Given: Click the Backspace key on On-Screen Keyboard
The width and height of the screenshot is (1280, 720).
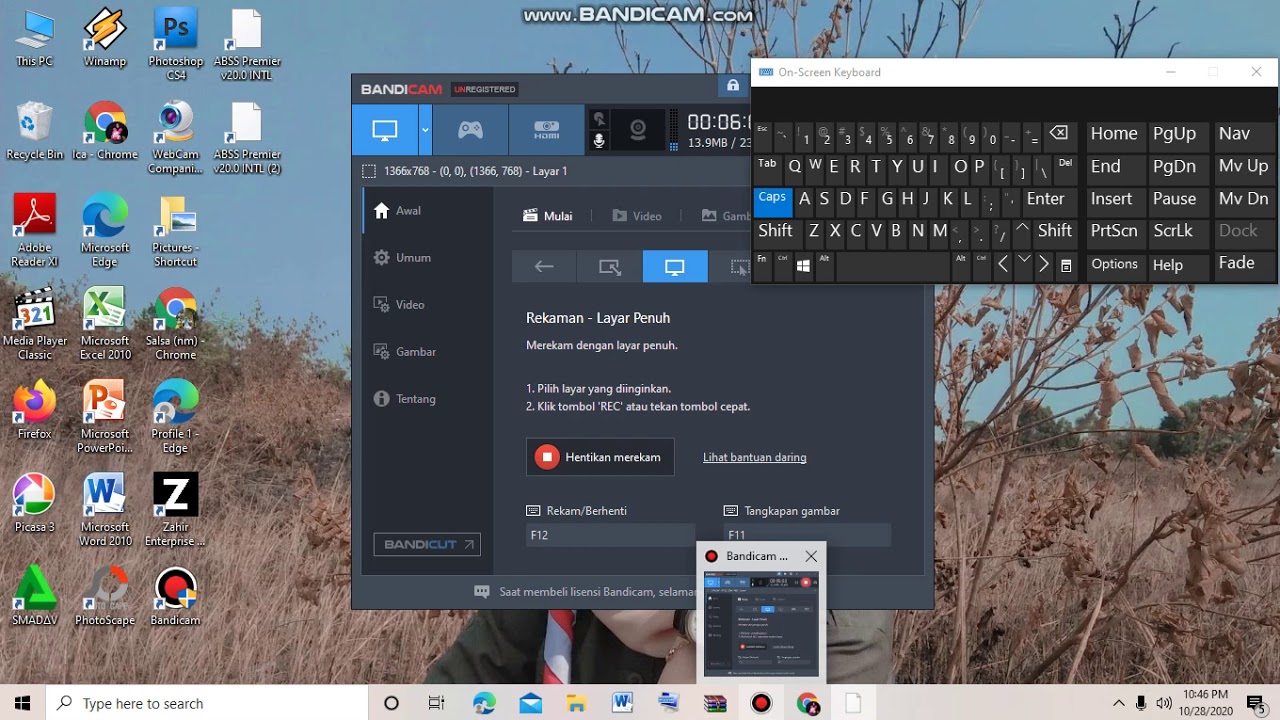Looking at the screenshot, I should click(x=1059, y=134).
